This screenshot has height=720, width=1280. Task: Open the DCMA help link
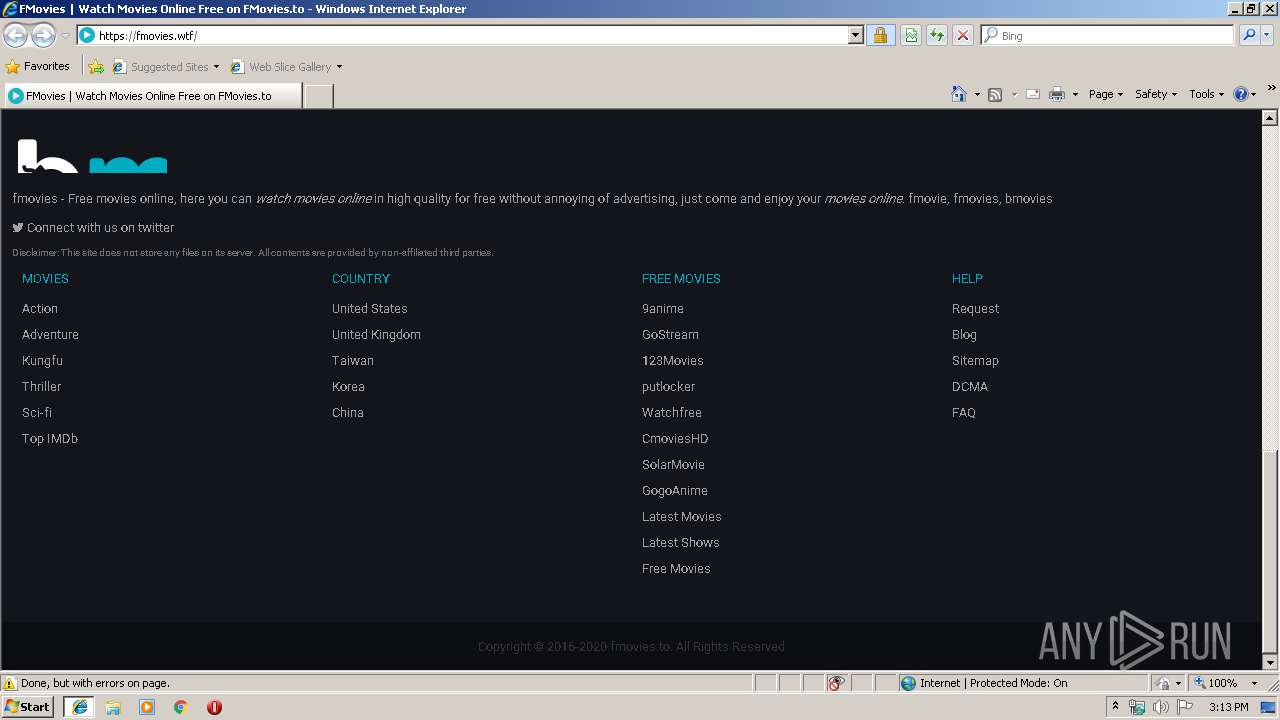[970, 386]
